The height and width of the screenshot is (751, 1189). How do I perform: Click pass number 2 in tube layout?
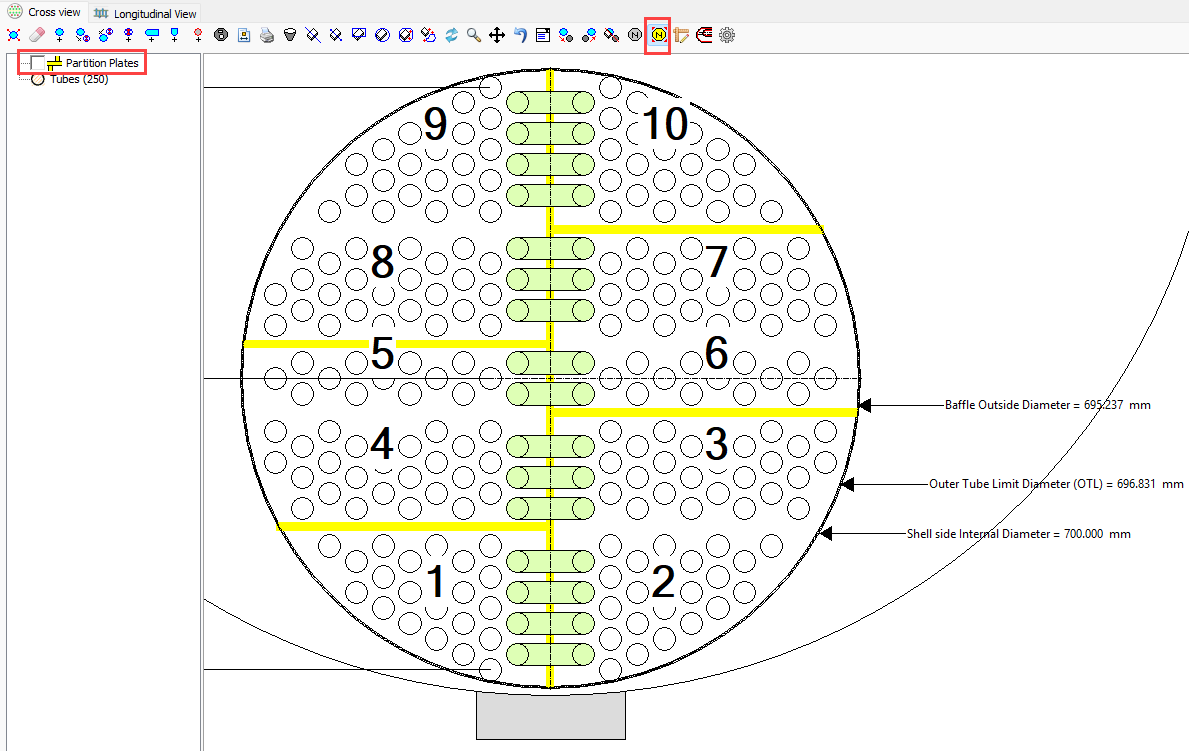pos(664,583)
